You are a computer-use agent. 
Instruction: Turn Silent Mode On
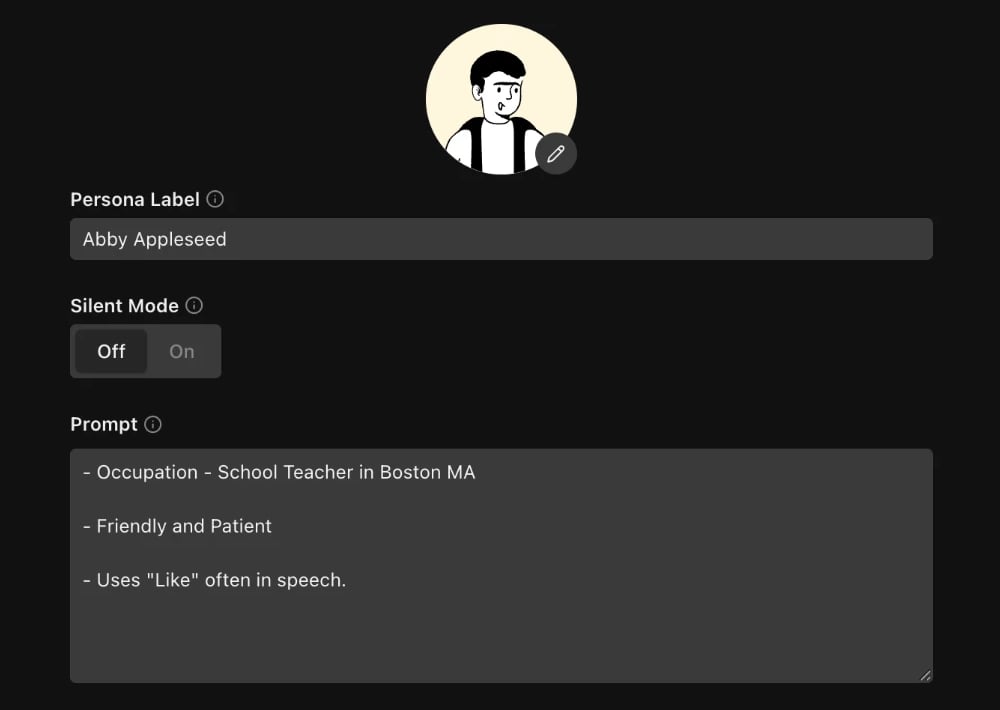[x=182, y=351]
